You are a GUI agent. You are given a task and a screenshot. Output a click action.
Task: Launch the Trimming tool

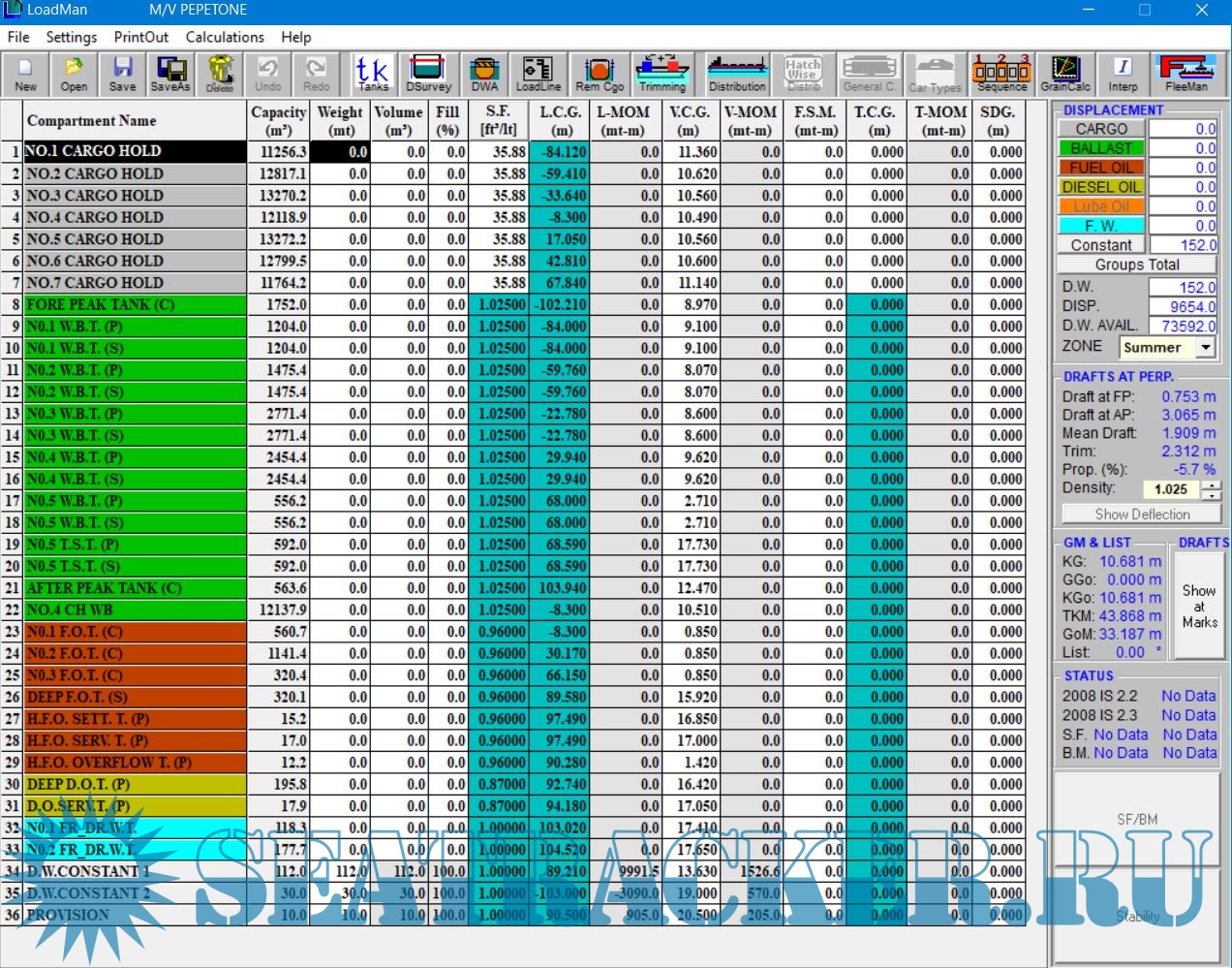[662, 75]
